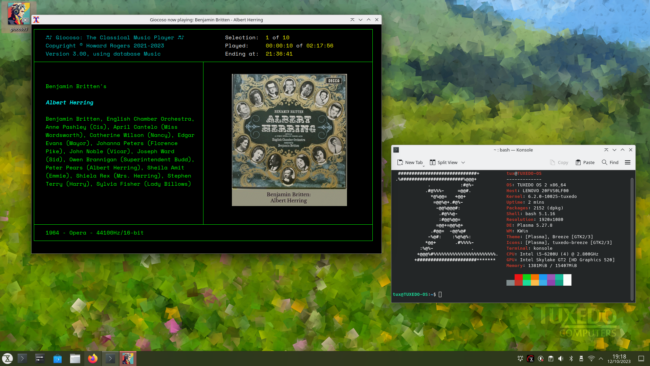Click "Benjamin Britten's" composer text

pyautogui.click(x=76, y=86)
